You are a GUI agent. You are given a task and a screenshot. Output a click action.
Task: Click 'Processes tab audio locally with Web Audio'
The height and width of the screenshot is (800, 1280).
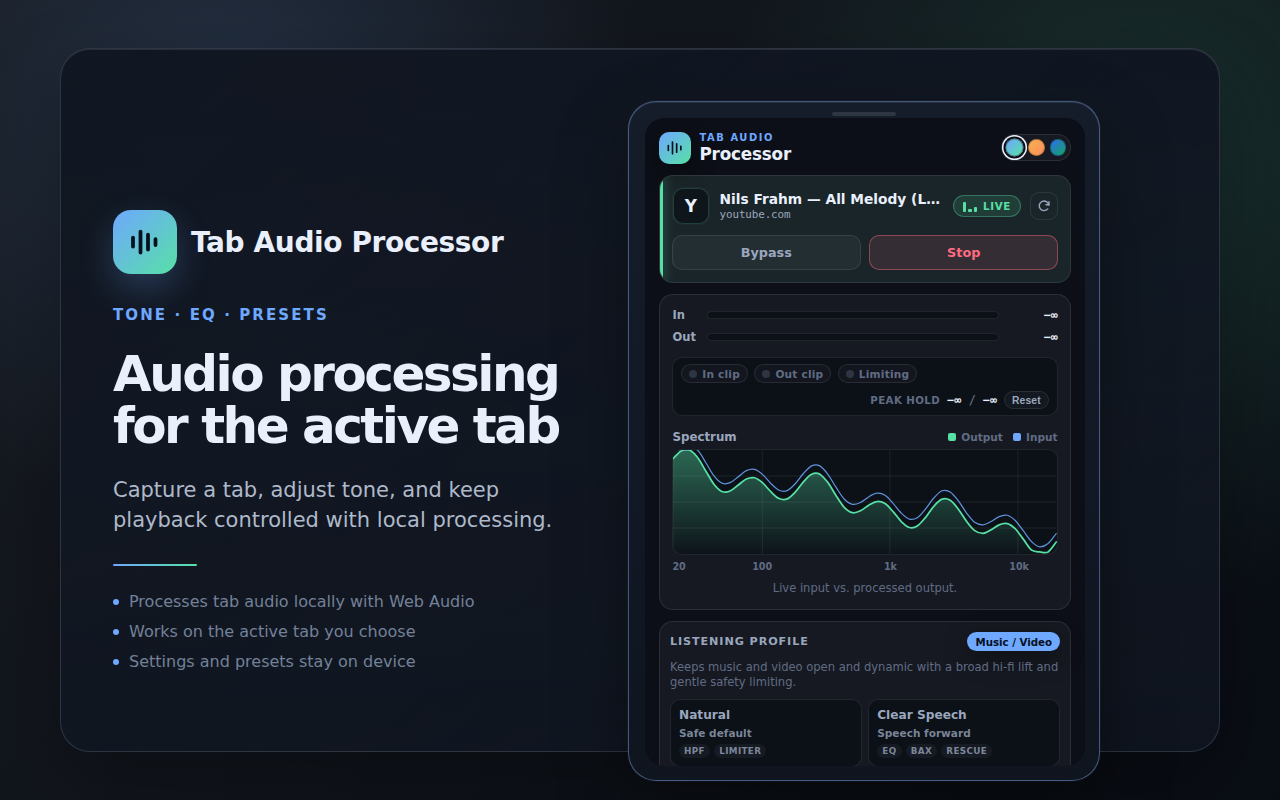(301, 602)
